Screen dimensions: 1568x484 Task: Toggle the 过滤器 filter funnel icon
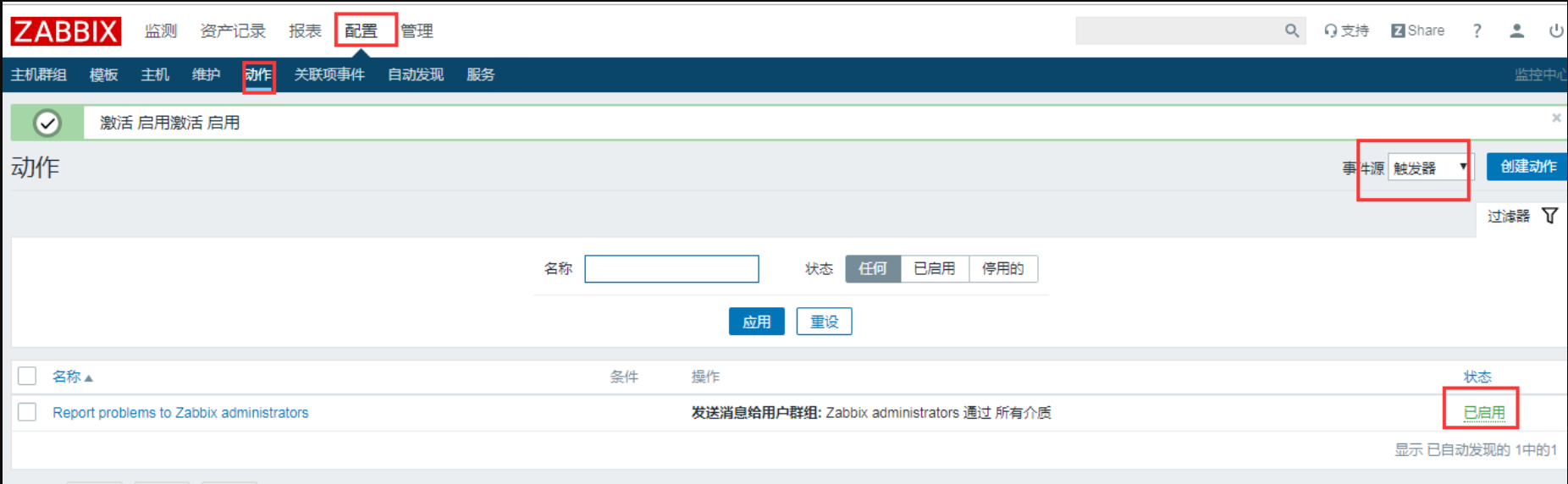(x=1549, y=216)
